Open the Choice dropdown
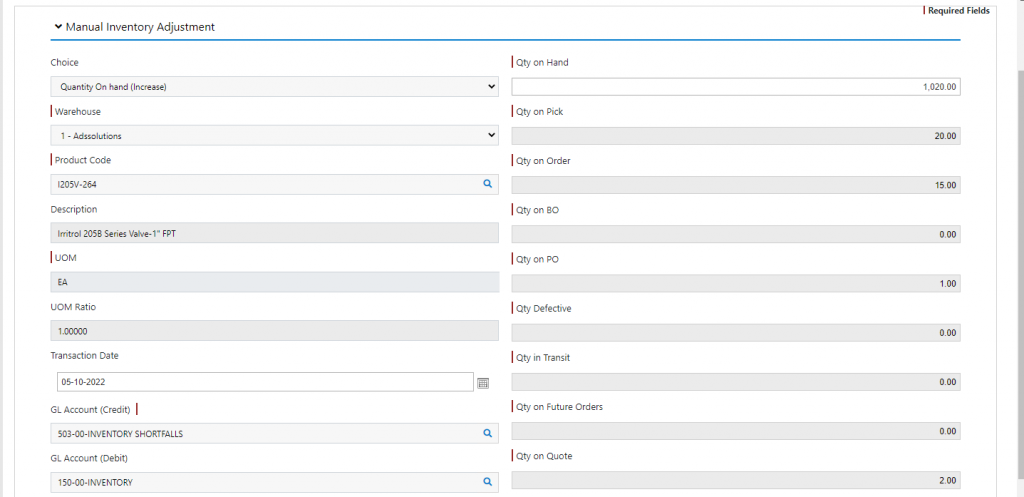The width and height of the screenshot is (1024, 497). tap(274, 86)
